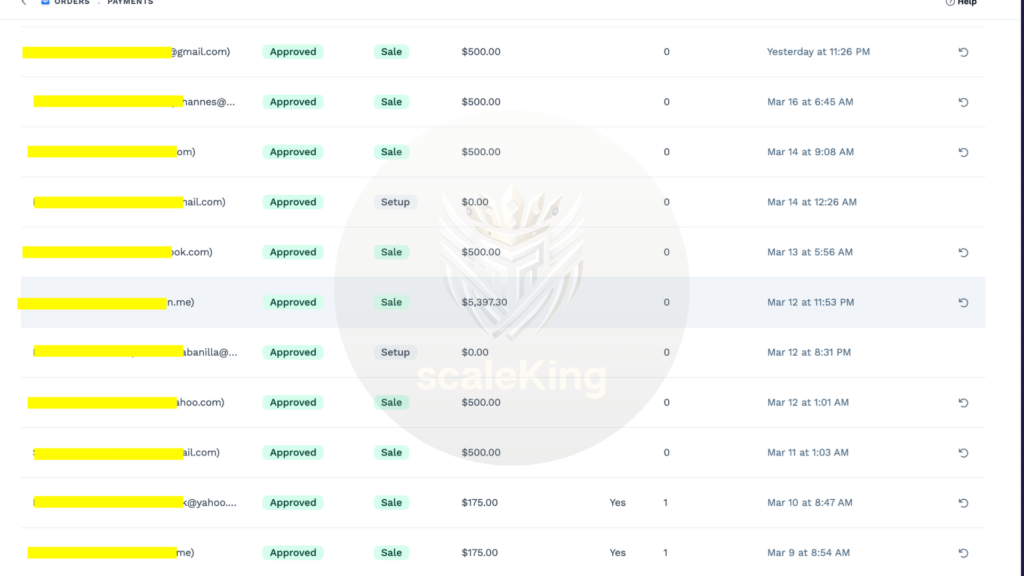This screenshot has width=1024, height=576.
Task: Click the Sale badge in the $5,397.30 row
Action: coord(391,302)
